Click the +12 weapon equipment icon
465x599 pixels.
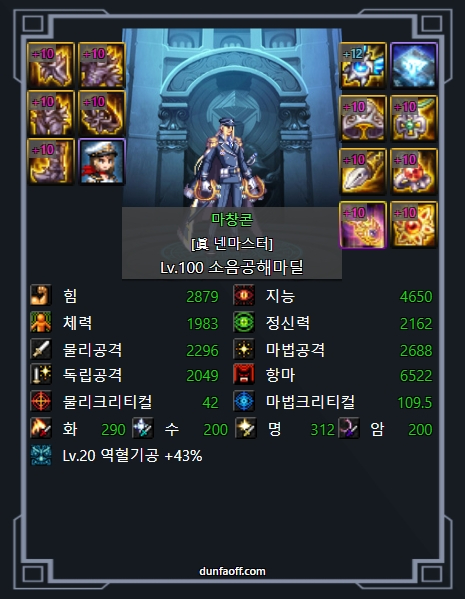pos(363,65)
